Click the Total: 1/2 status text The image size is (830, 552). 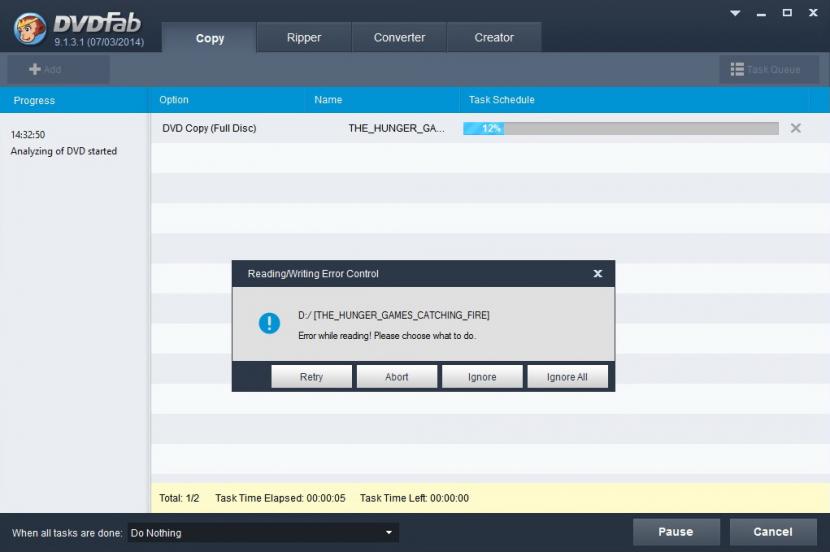tap(179, 498)
